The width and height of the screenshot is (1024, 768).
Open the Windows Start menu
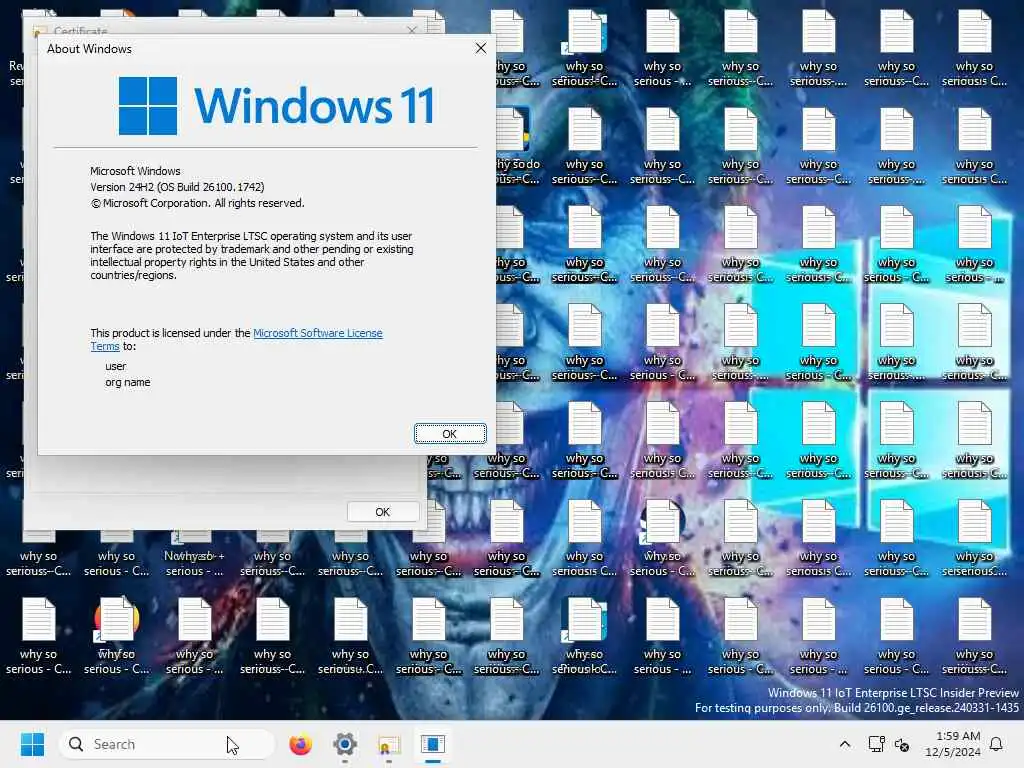tap(32, 744)
